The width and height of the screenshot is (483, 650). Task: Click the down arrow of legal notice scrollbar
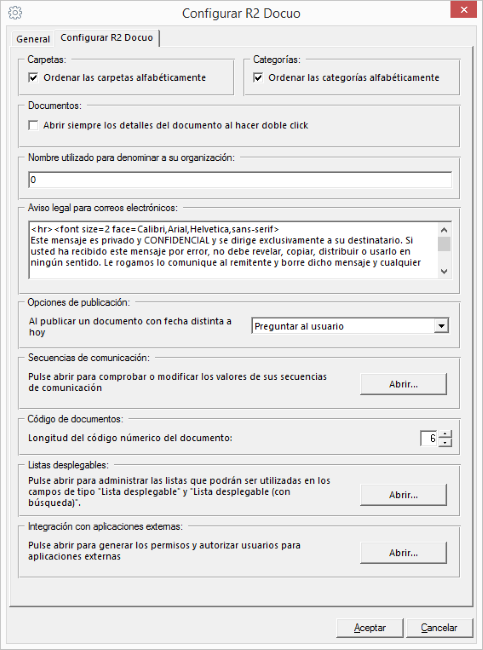(x=444, y=271)
